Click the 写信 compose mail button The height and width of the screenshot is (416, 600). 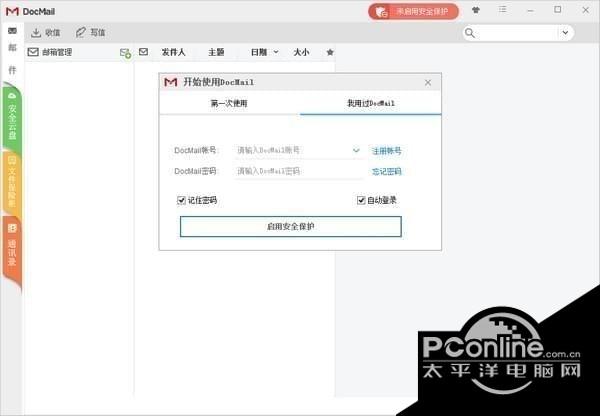[90, 33]
